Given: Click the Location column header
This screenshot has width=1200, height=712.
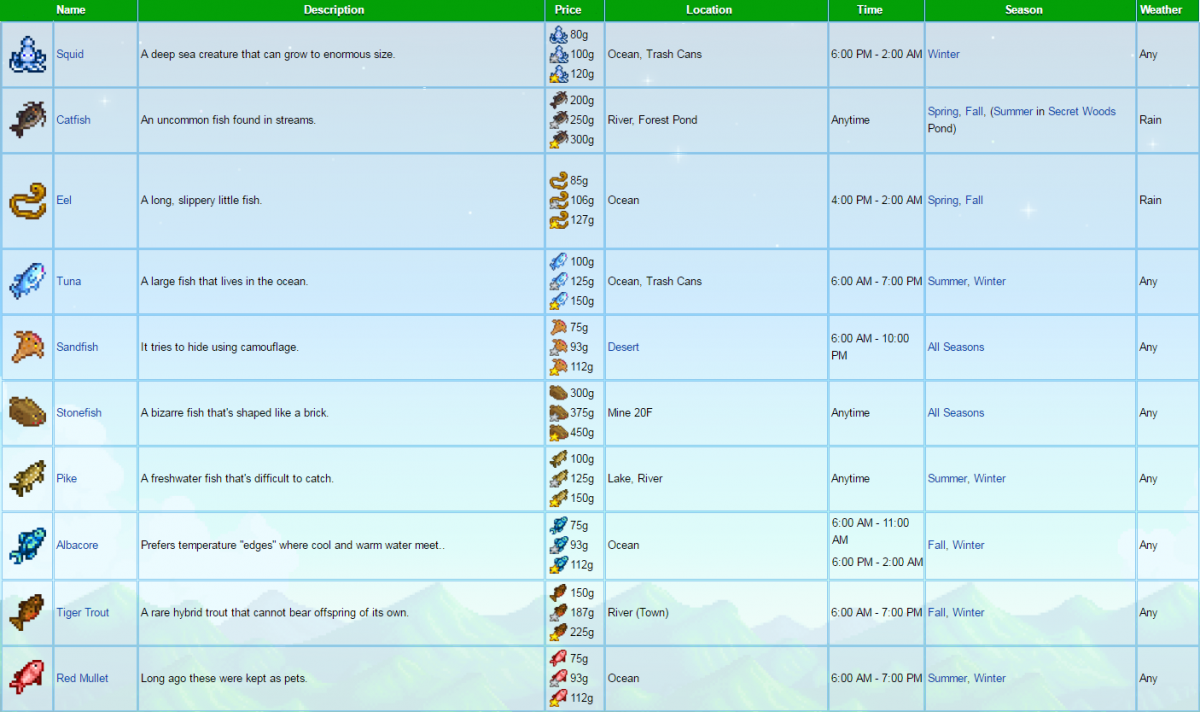Looking at the screenshot, I should pos(709,10).
